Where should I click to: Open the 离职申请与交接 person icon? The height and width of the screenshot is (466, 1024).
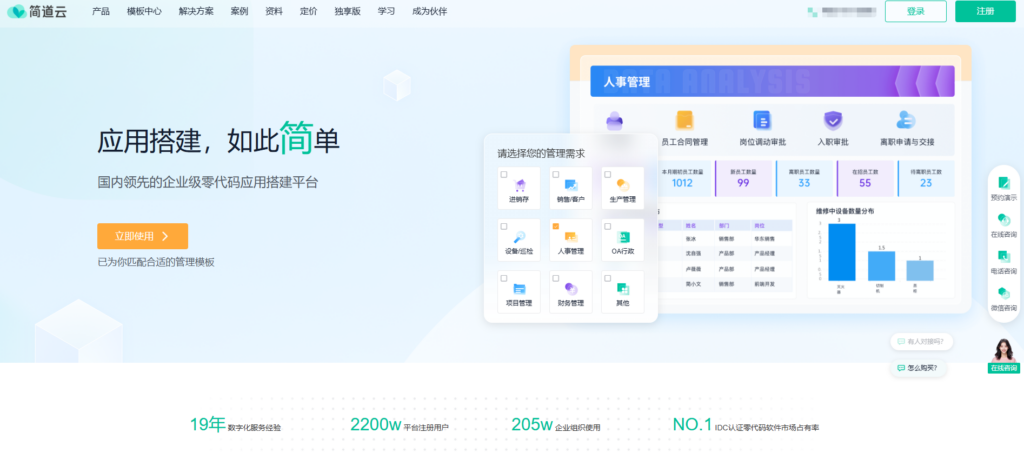tap(906, 120)
